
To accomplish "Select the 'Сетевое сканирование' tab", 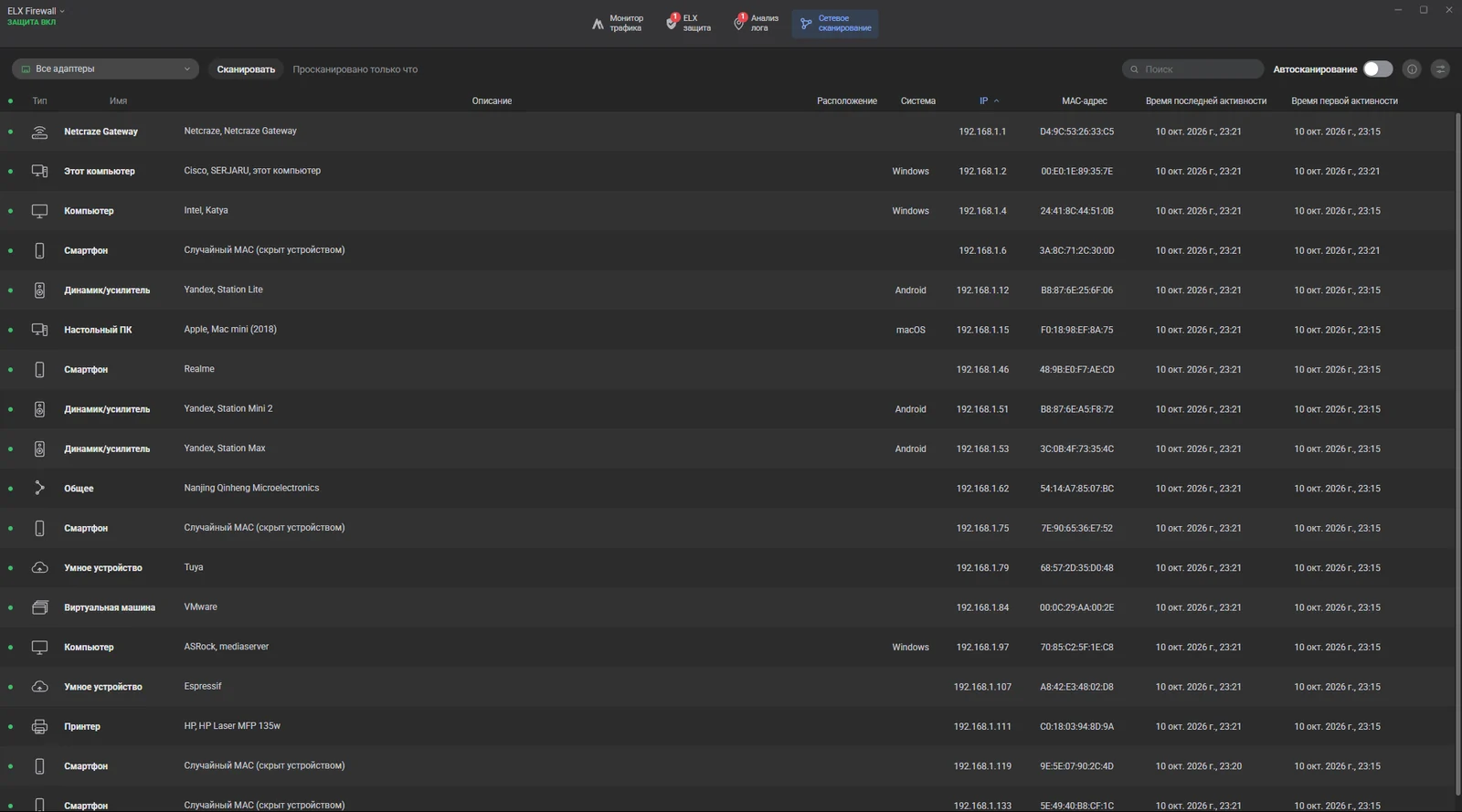I will [x=835, y=23].
